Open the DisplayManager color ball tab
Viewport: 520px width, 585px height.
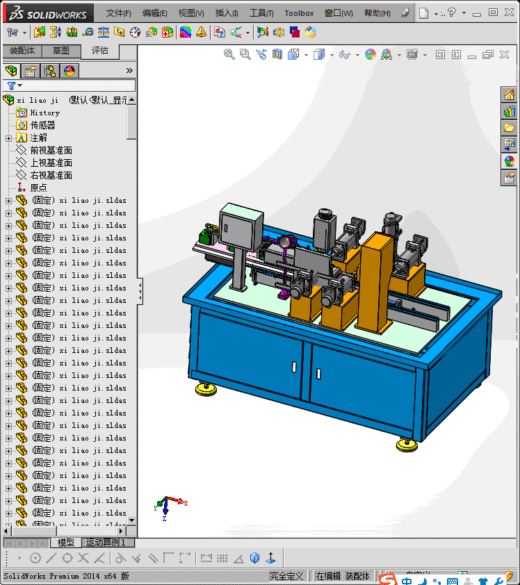(69, 71)
